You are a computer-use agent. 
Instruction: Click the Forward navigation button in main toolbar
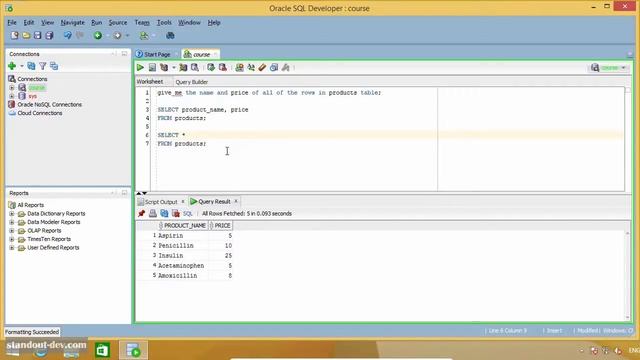(x=117, y=36)
